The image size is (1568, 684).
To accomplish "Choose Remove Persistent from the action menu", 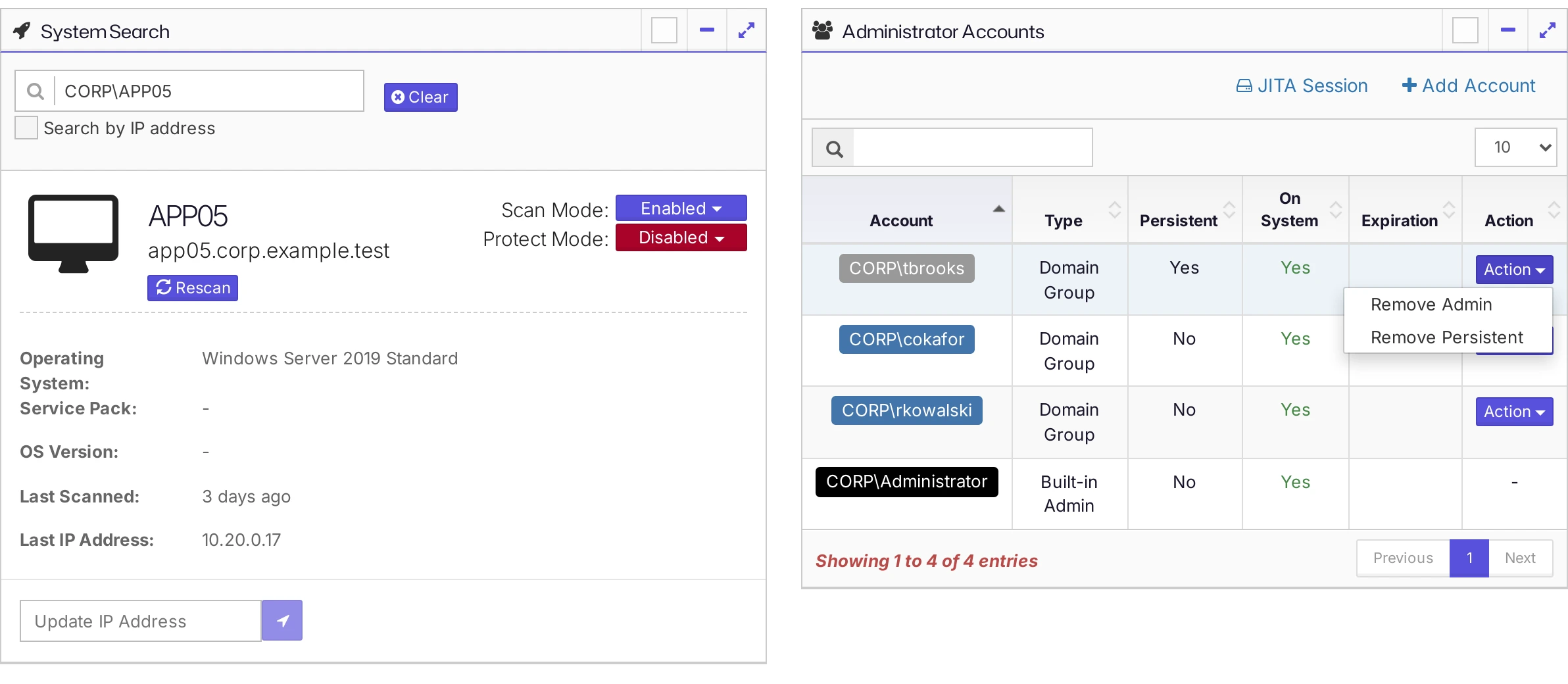I will (x=1447, y=337).
